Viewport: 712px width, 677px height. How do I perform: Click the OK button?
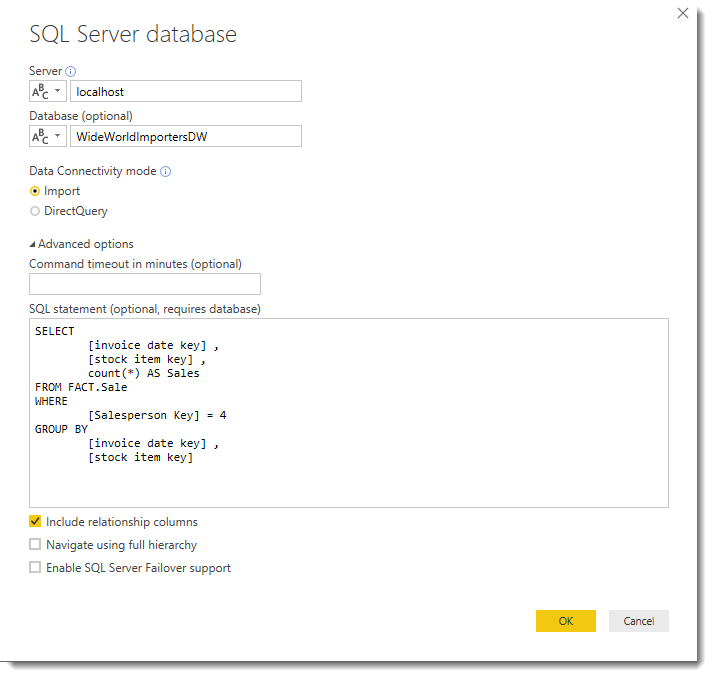(565, 621)
